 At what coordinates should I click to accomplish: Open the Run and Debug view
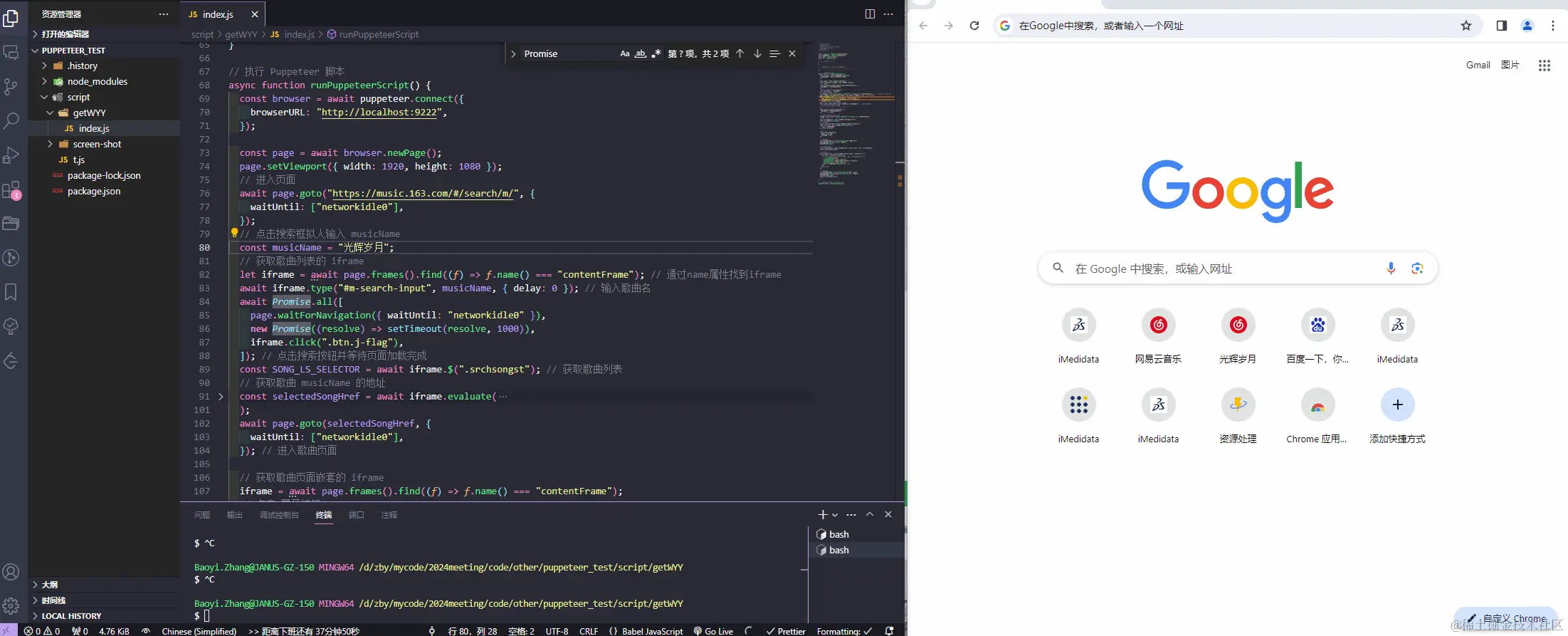[x=11, y=155]
